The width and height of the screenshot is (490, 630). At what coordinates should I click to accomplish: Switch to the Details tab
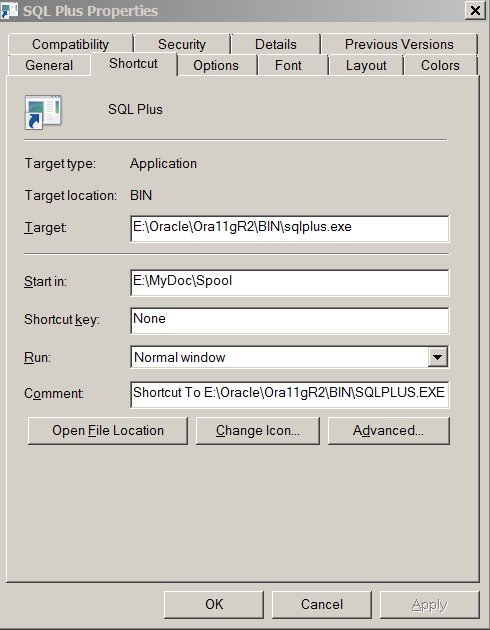click(276, 44)
